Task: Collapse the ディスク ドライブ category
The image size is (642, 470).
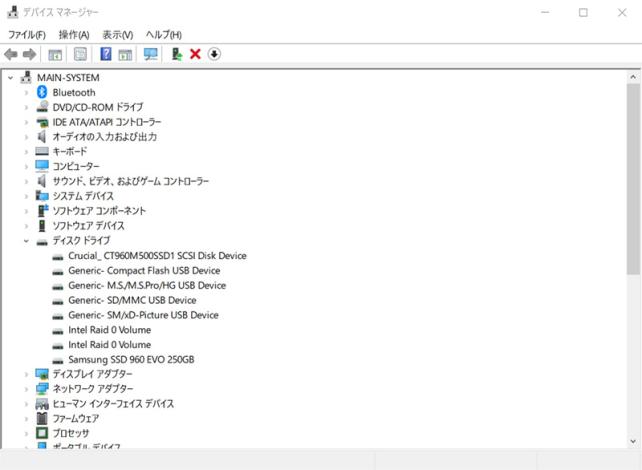Action: pos(26,241)
